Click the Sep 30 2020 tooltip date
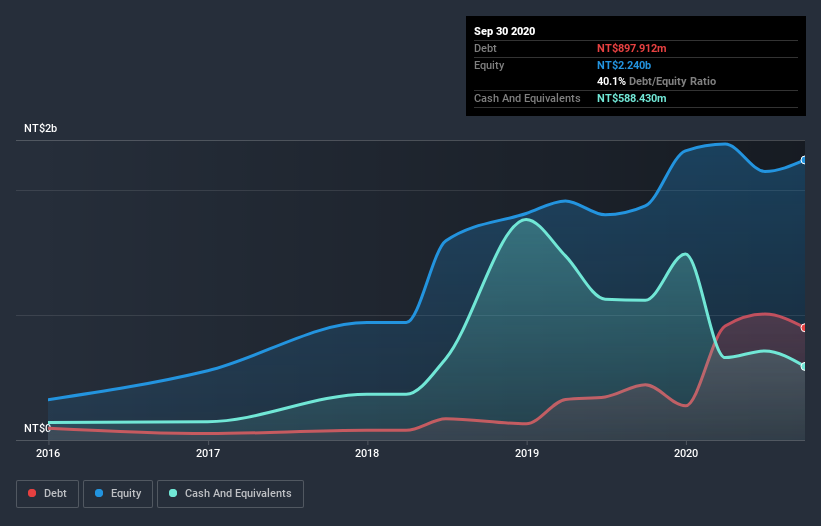 coord(505,31)
